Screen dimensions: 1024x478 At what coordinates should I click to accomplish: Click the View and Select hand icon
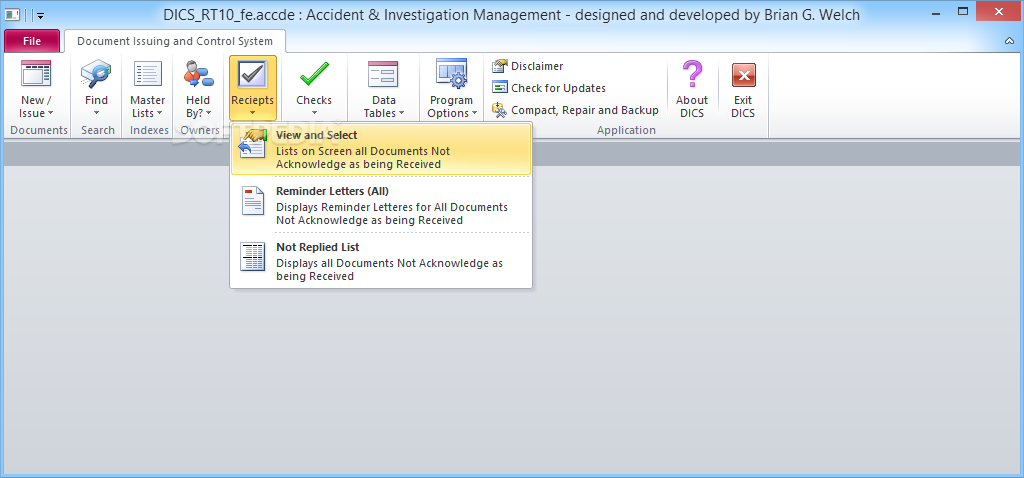tap(253, 144)
